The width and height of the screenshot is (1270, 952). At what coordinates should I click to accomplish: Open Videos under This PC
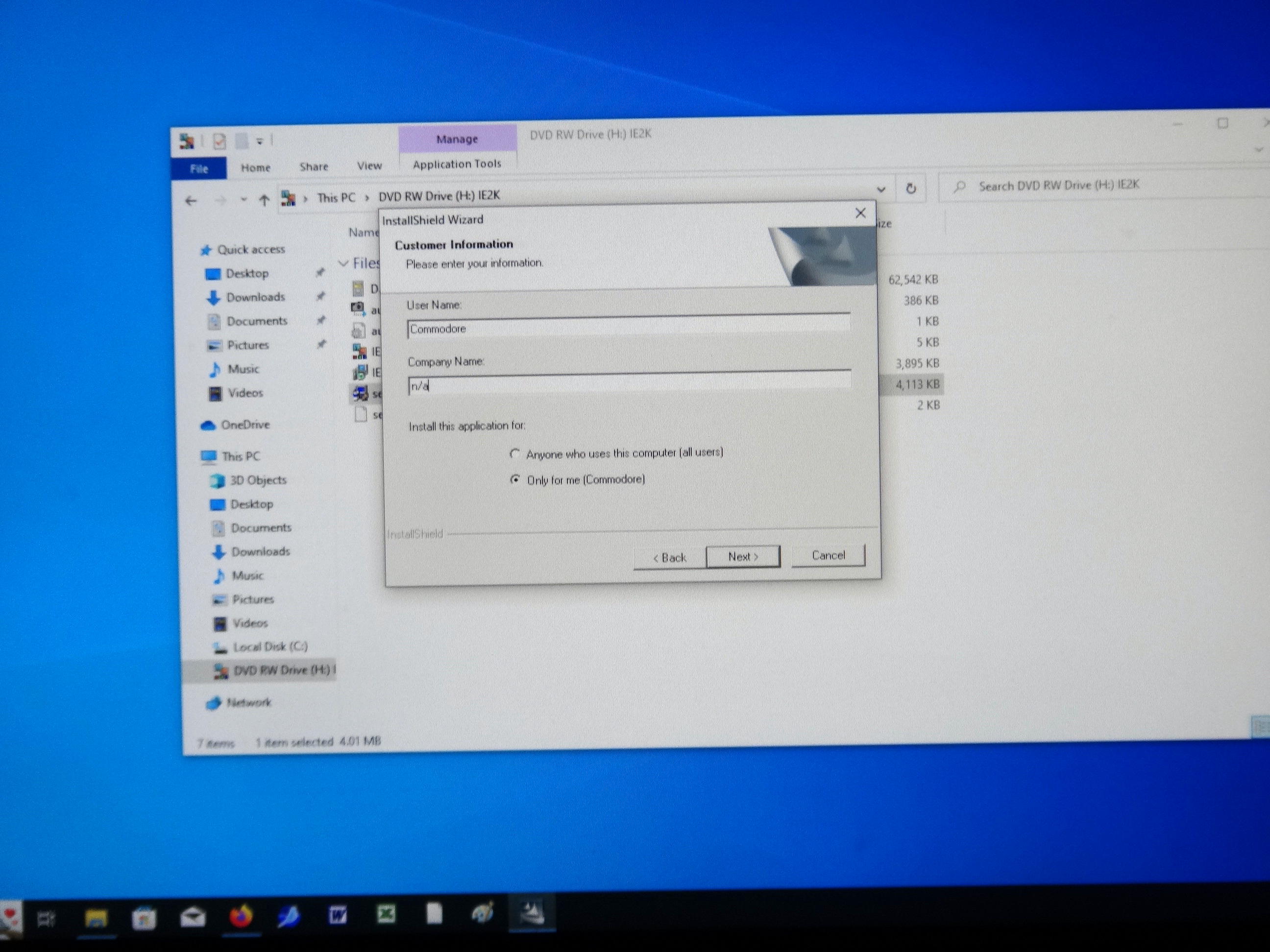click(x=250, y=623)
